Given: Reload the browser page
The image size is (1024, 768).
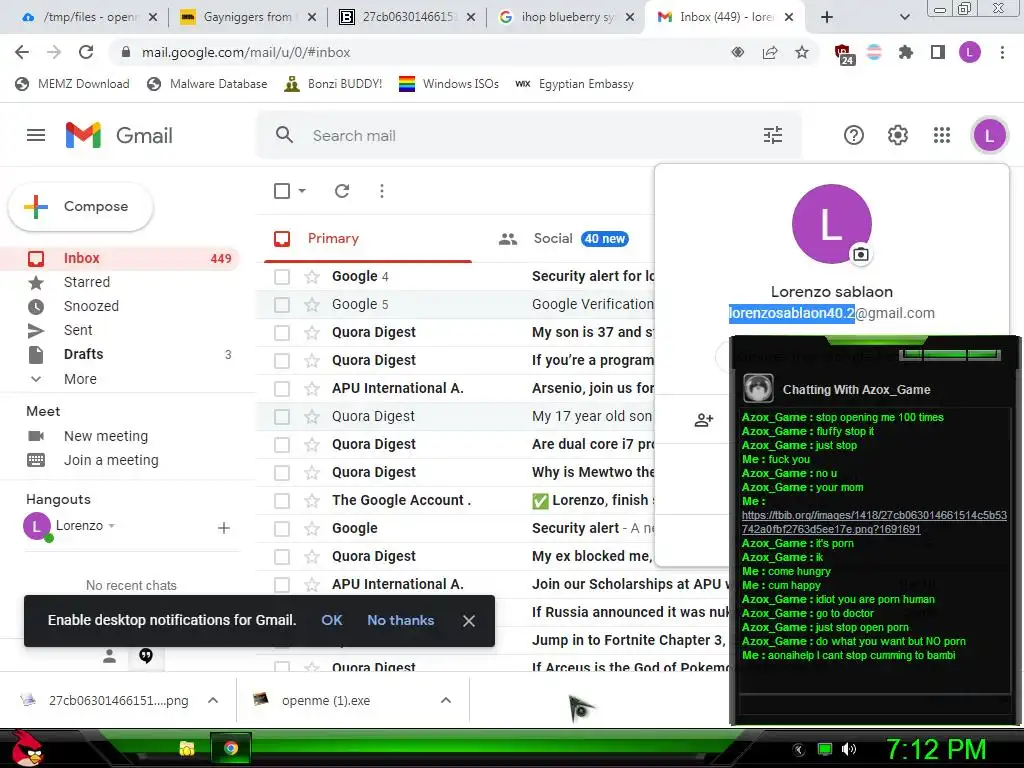Looking at the screenshot, I should click(x=86, y=52).
